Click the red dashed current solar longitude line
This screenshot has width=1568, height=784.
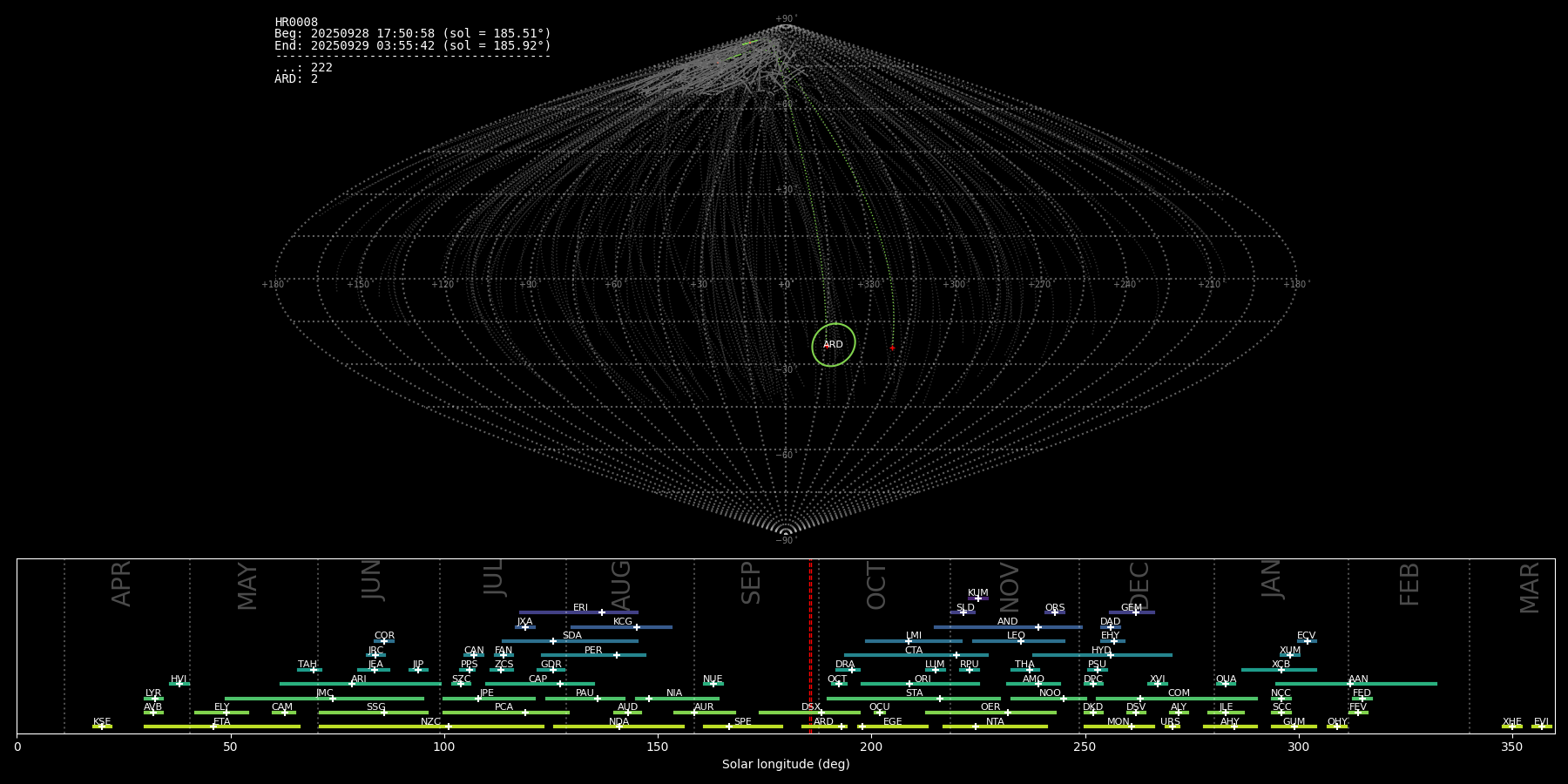(810, 645)
